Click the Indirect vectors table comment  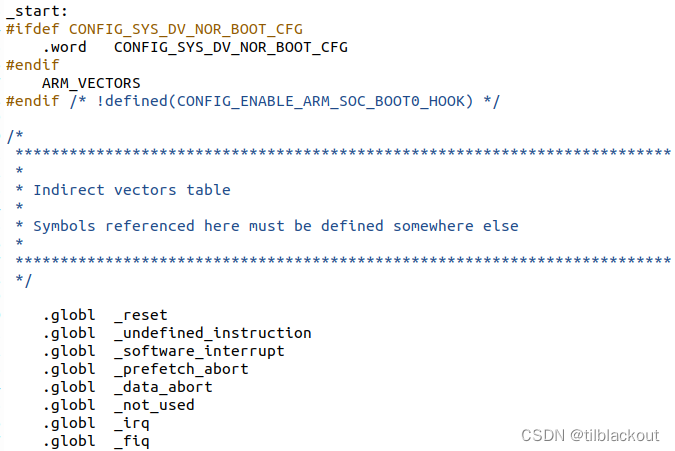(132, 190)
